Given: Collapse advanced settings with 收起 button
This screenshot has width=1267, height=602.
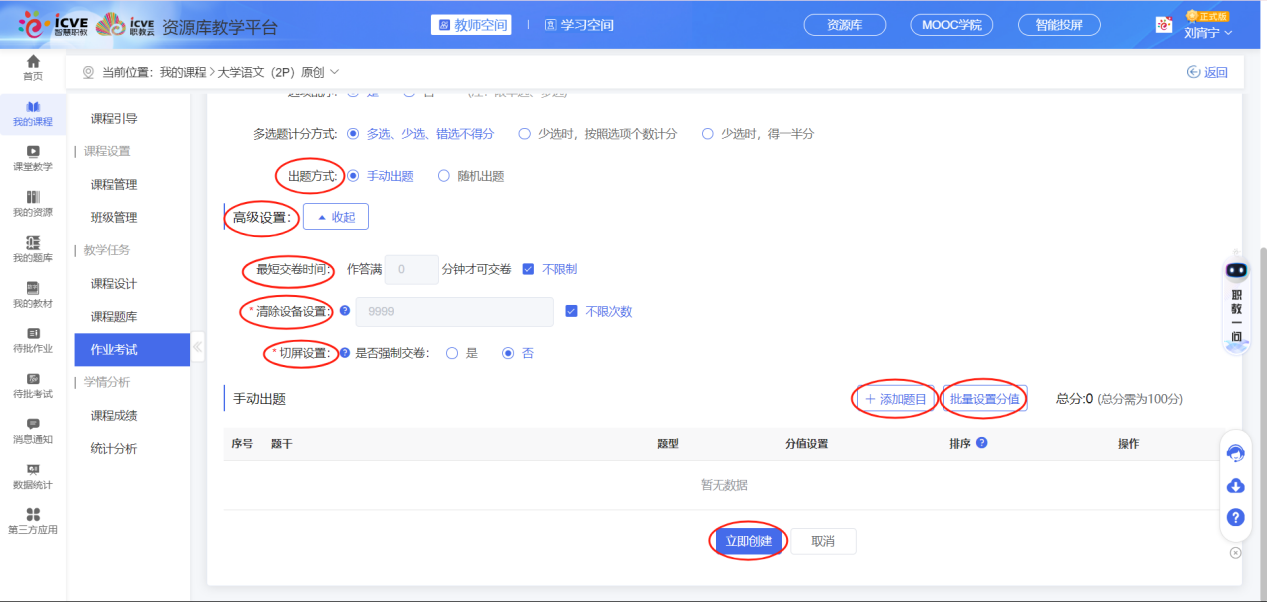Looking at the screenshot, I should point(336,217).
